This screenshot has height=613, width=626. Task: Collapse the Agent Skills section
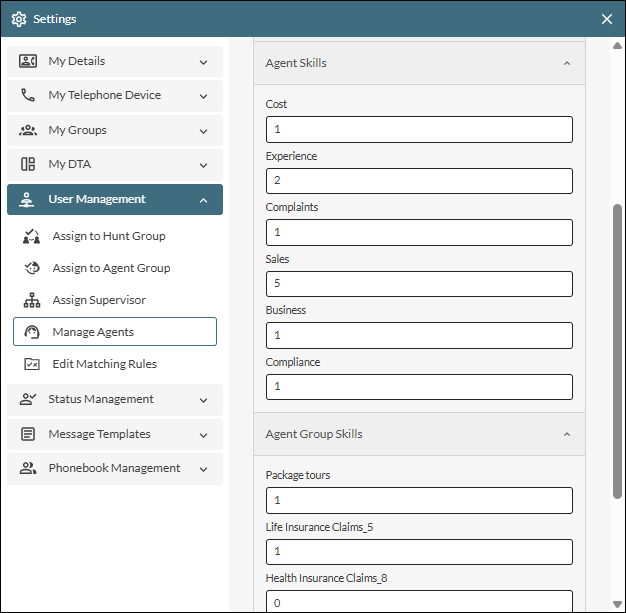[567, 63]
